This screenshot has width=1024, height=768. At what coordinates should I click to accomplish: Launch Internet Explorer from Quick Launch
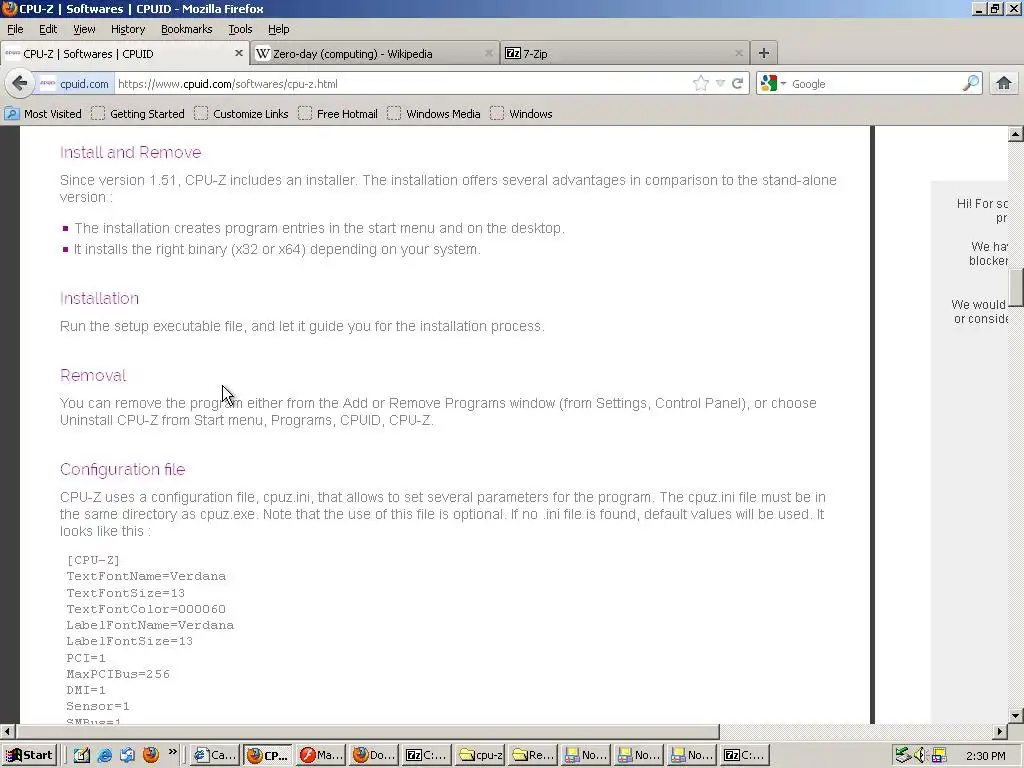tap(104, 755)
